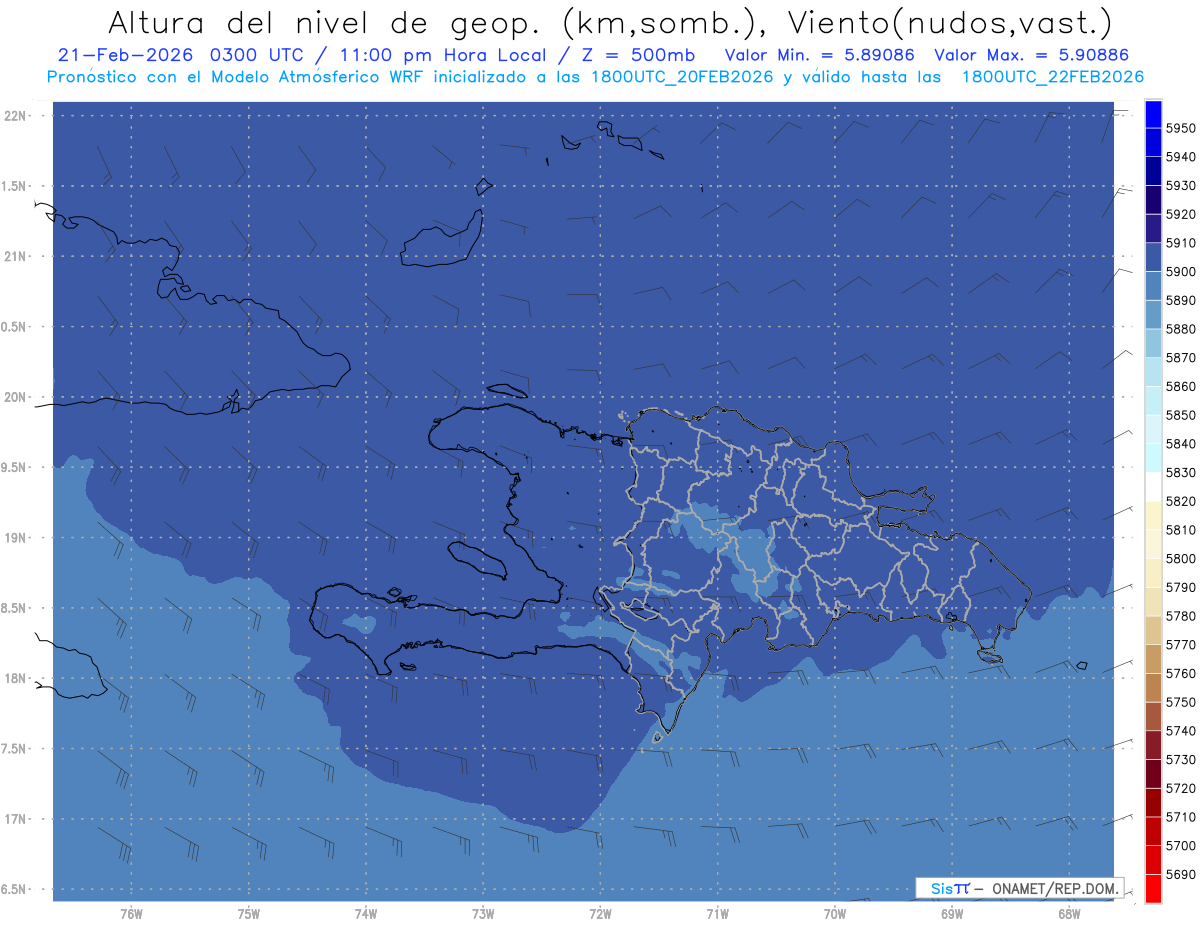Screen dimensions: 1200x927
Task: Pick the light cyan swatch between 5850 and 5840
Action: pyautogui.click(x=1152, y=430)
